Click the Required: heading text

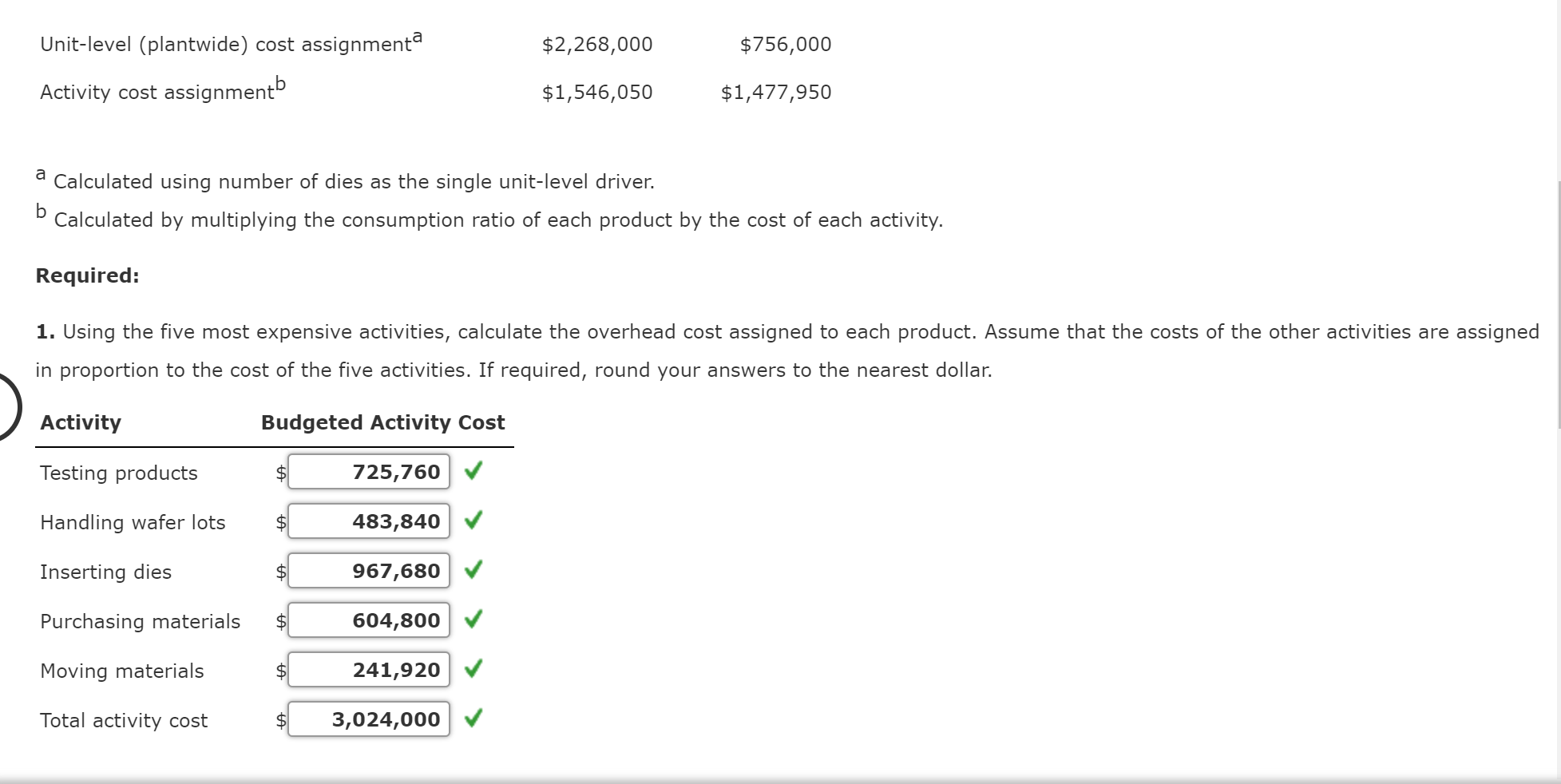(x=87, y=275)
